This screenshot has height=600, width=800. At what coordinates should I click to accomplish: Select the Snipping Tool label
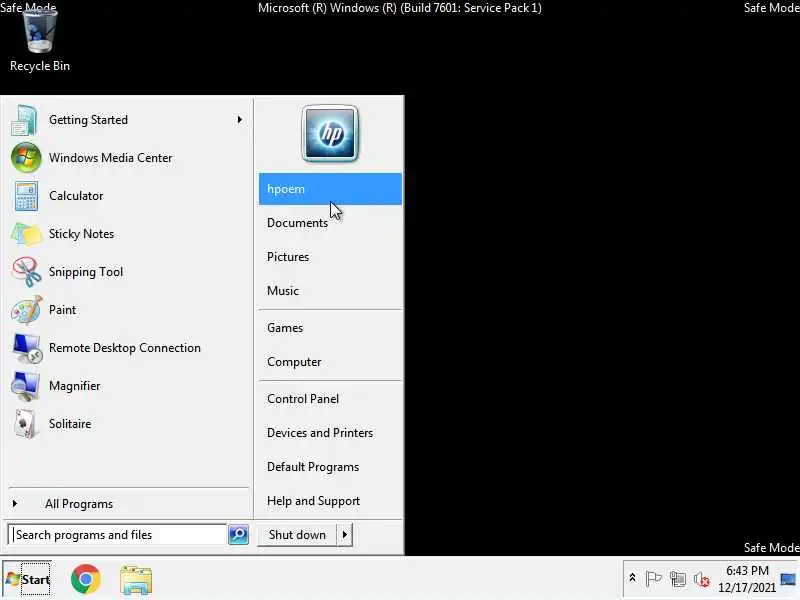point(86,272)
